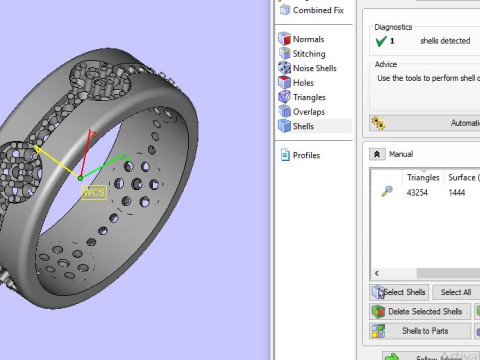Sort by Triangles column header

(x=423, y=178)
